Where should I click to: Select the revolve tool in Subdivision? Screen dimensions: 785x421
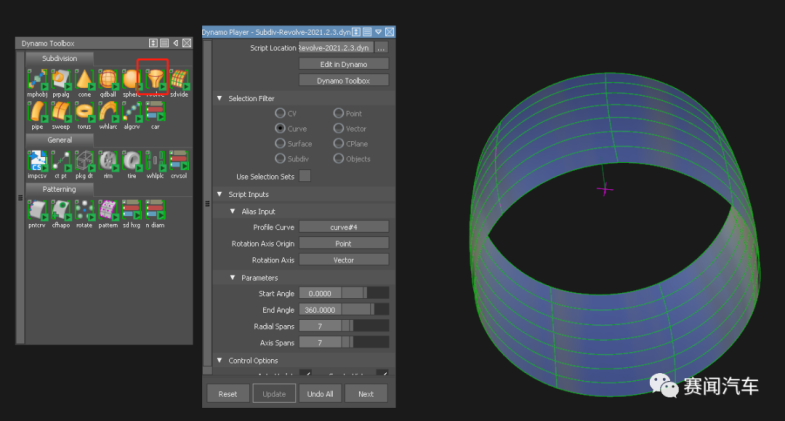click(x=154, y=78)
